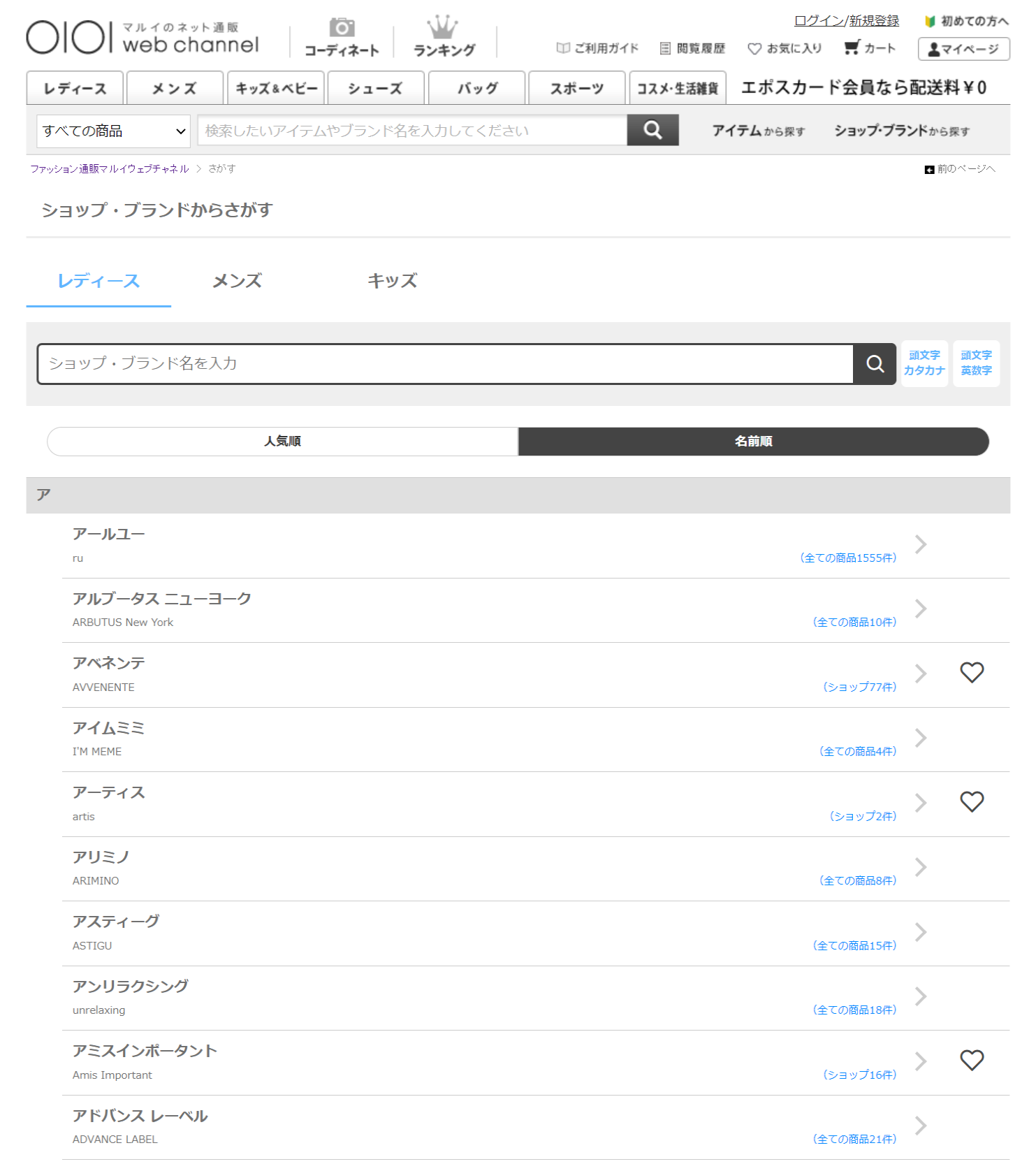
Task: Focus the shop and brand name input
Action: [445, 364]
